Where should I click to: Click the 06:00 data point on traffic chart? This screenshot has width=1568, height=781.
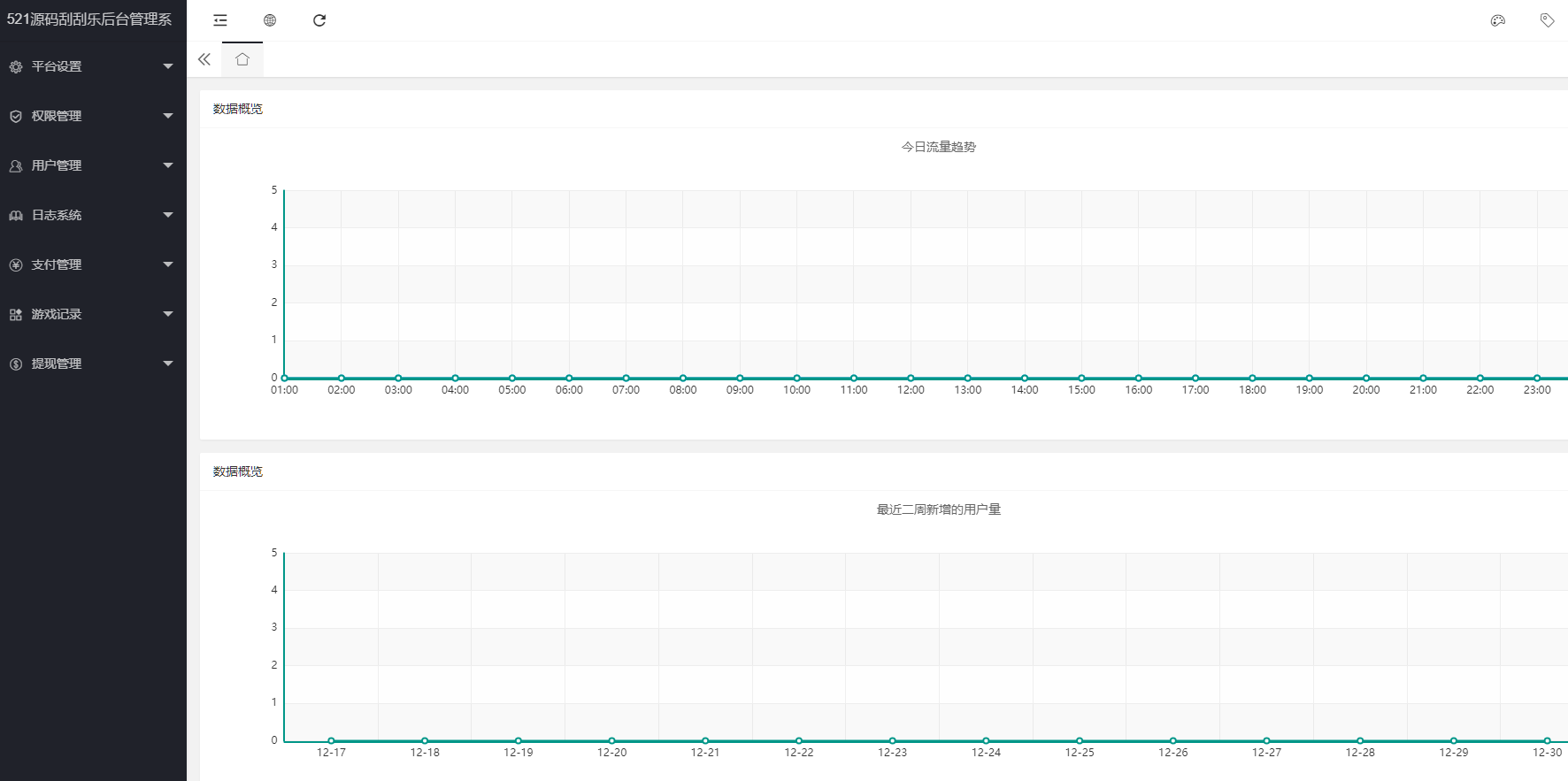click(x=569, y=379)
